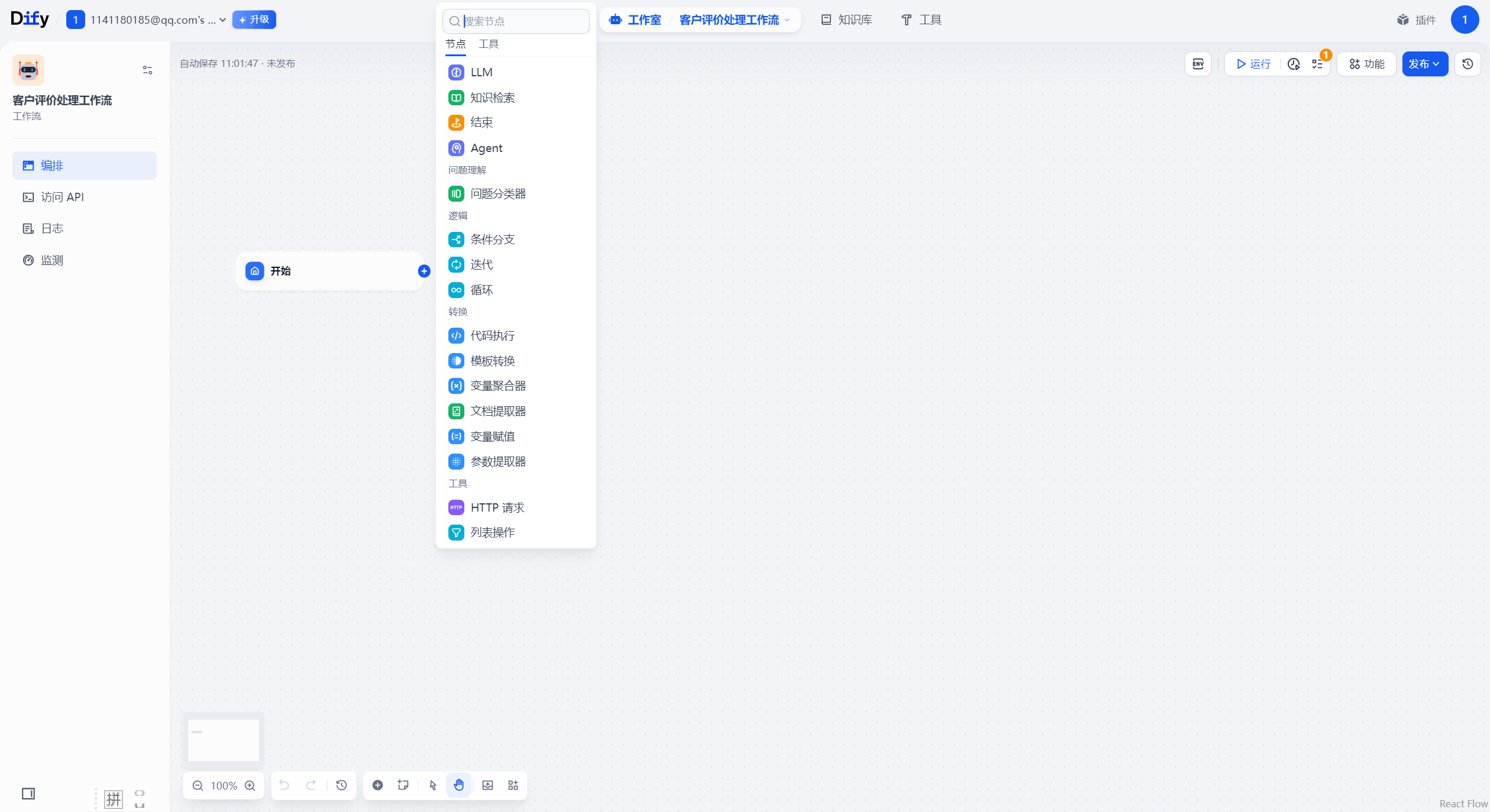Expand the 发布 publish dropdown
1490x812 pixels.
click(x=1424, y=64)
